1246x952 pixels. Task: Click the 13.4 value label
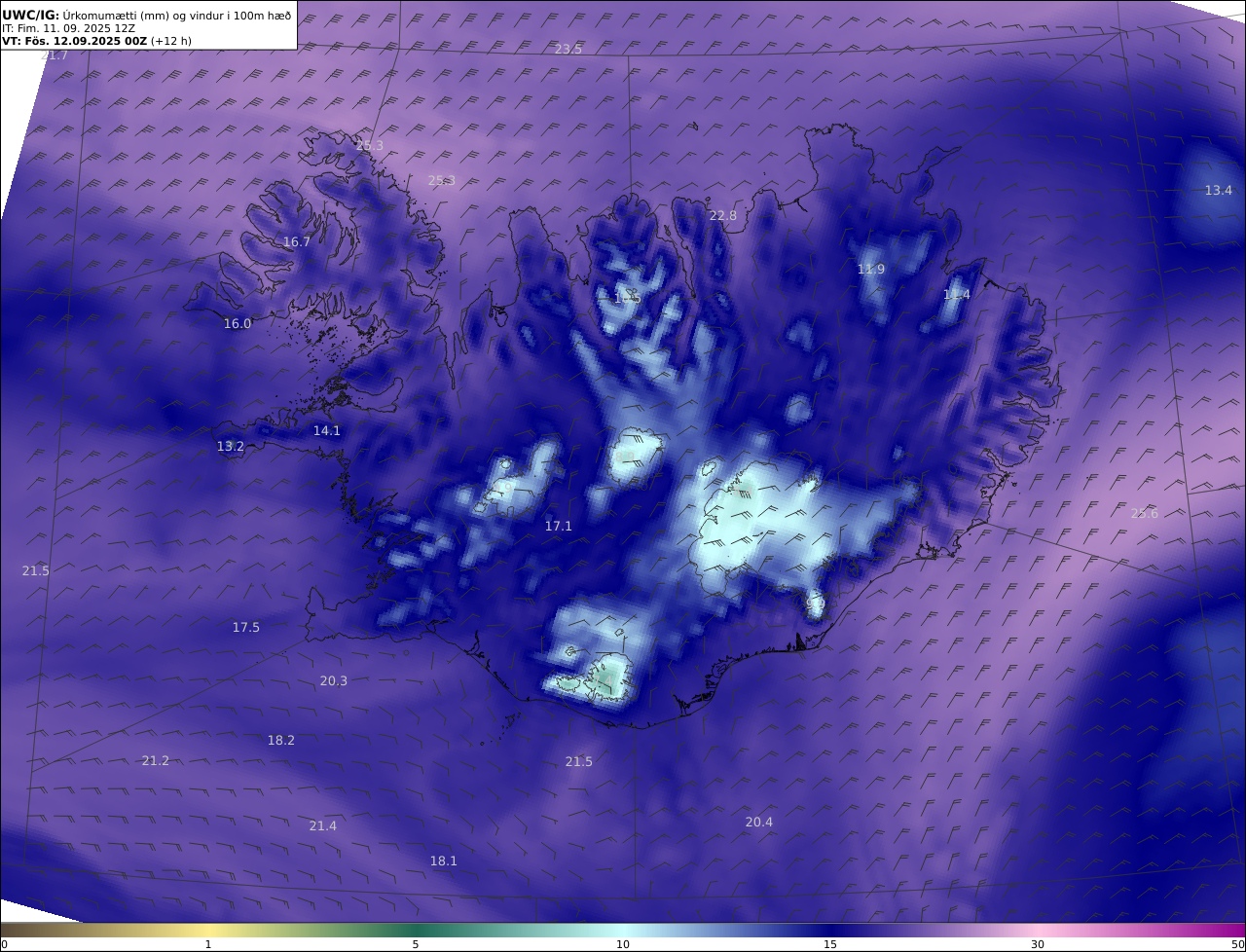1219,190
